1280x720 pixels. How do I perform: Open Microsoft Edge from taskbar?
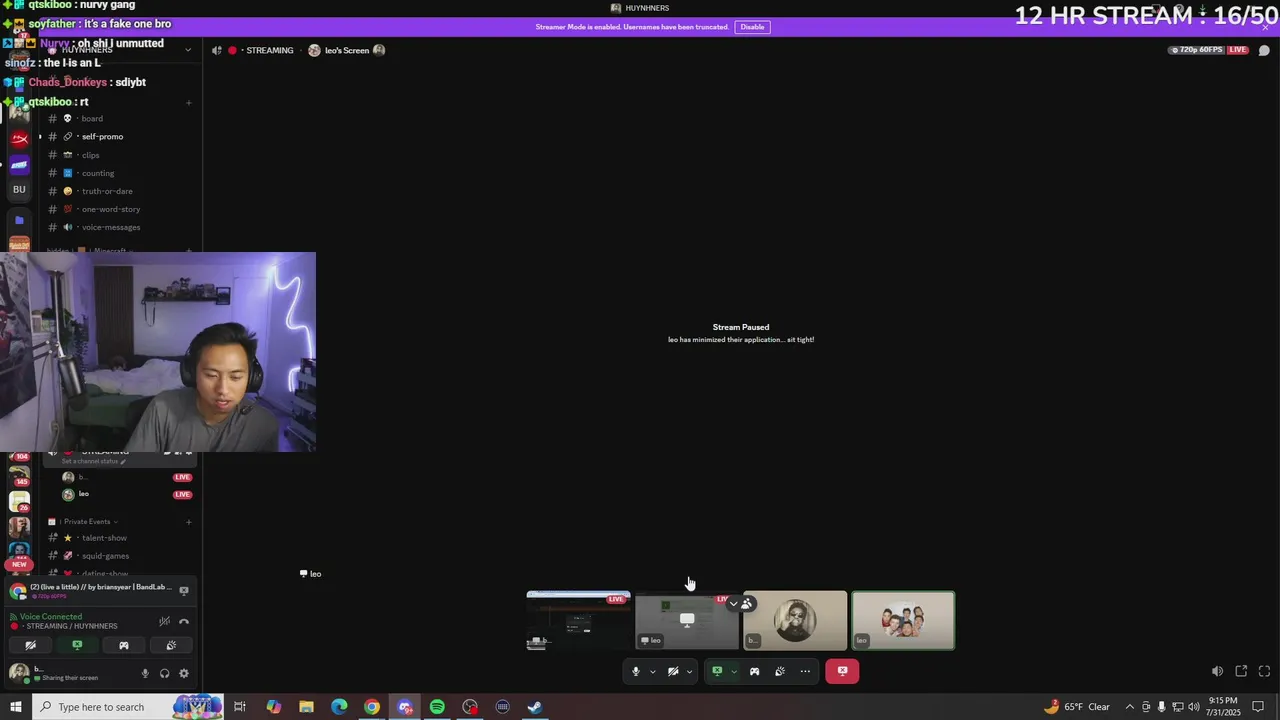tap(339, 707)
